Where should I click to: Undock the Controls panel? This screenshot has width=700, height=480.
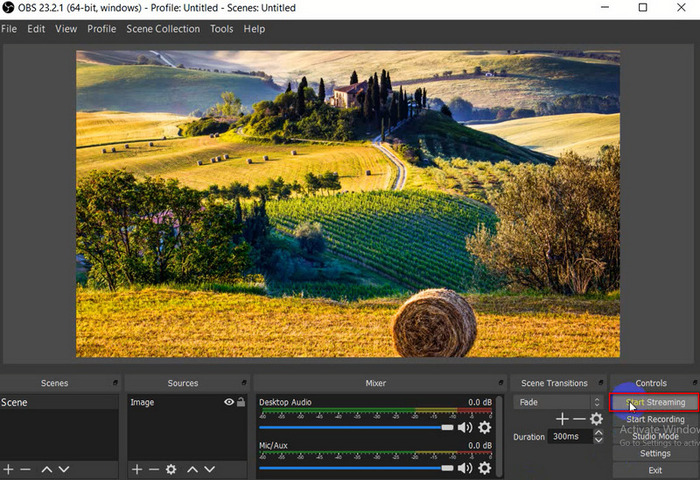[x=695, y=383]
